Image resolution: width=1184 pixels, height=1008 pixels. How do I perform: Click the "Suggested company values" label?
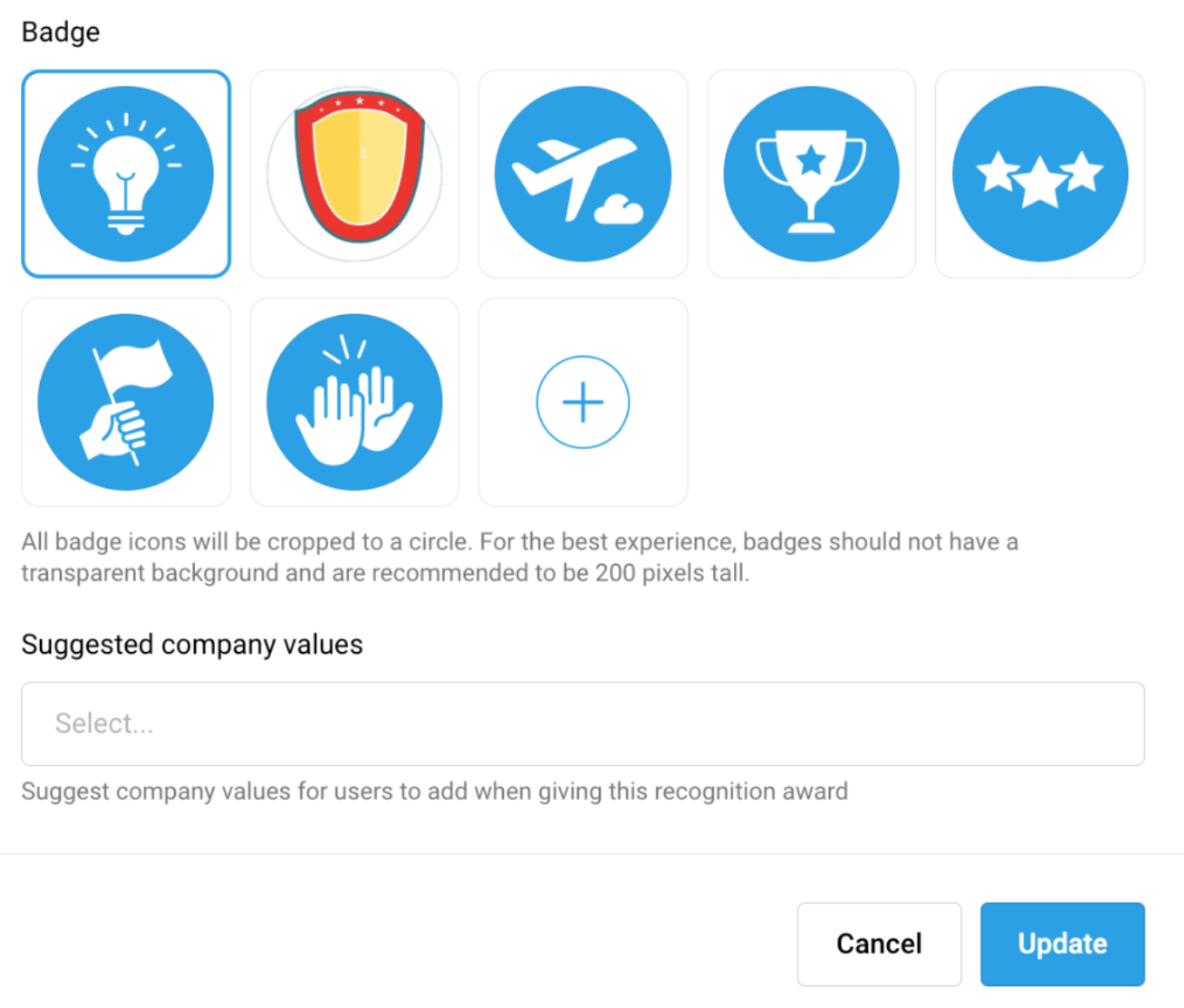tap(192, 645)
